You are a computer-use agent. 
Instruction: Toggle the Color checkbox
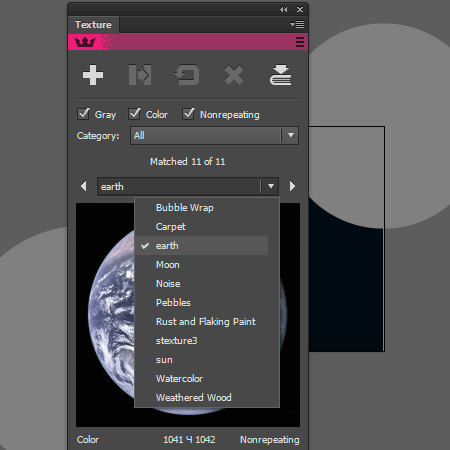tap(134, 114)
